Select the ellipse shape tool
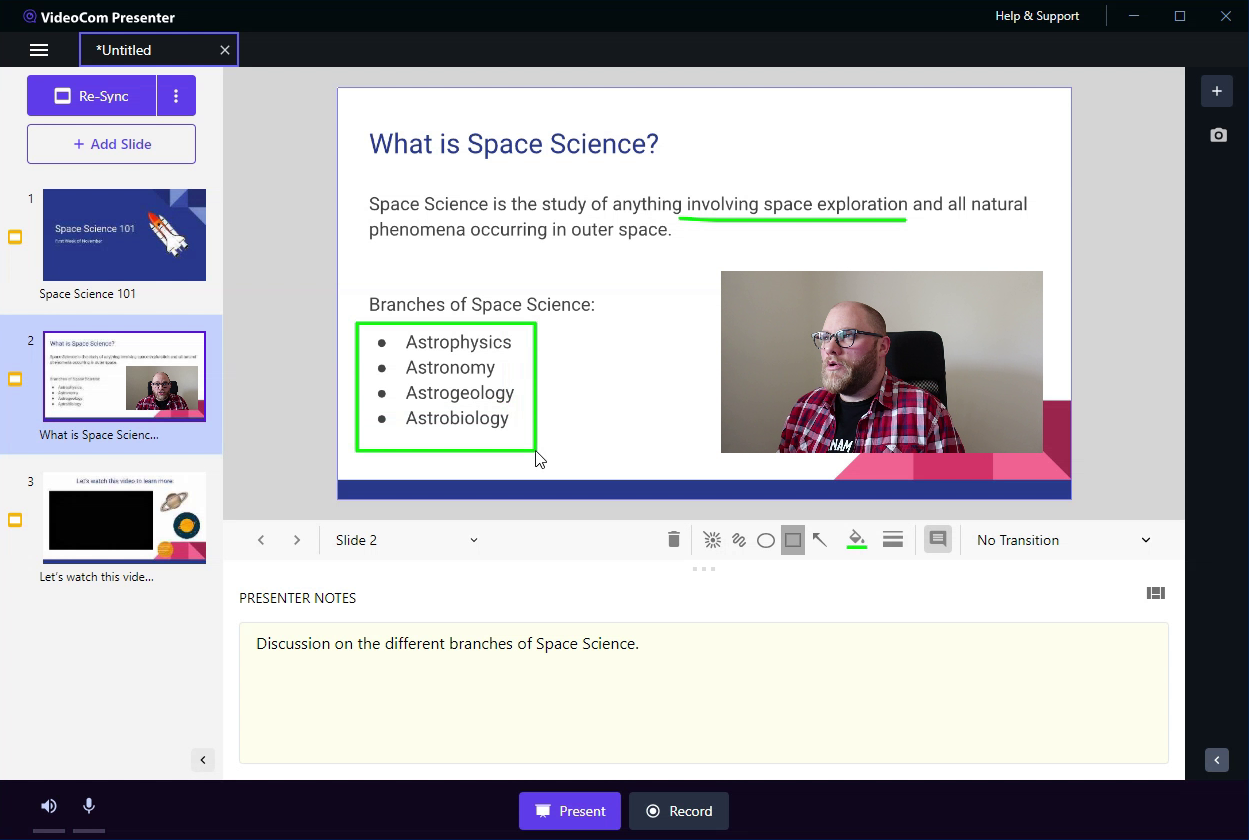1249x840 pixels. coord(766,540)
